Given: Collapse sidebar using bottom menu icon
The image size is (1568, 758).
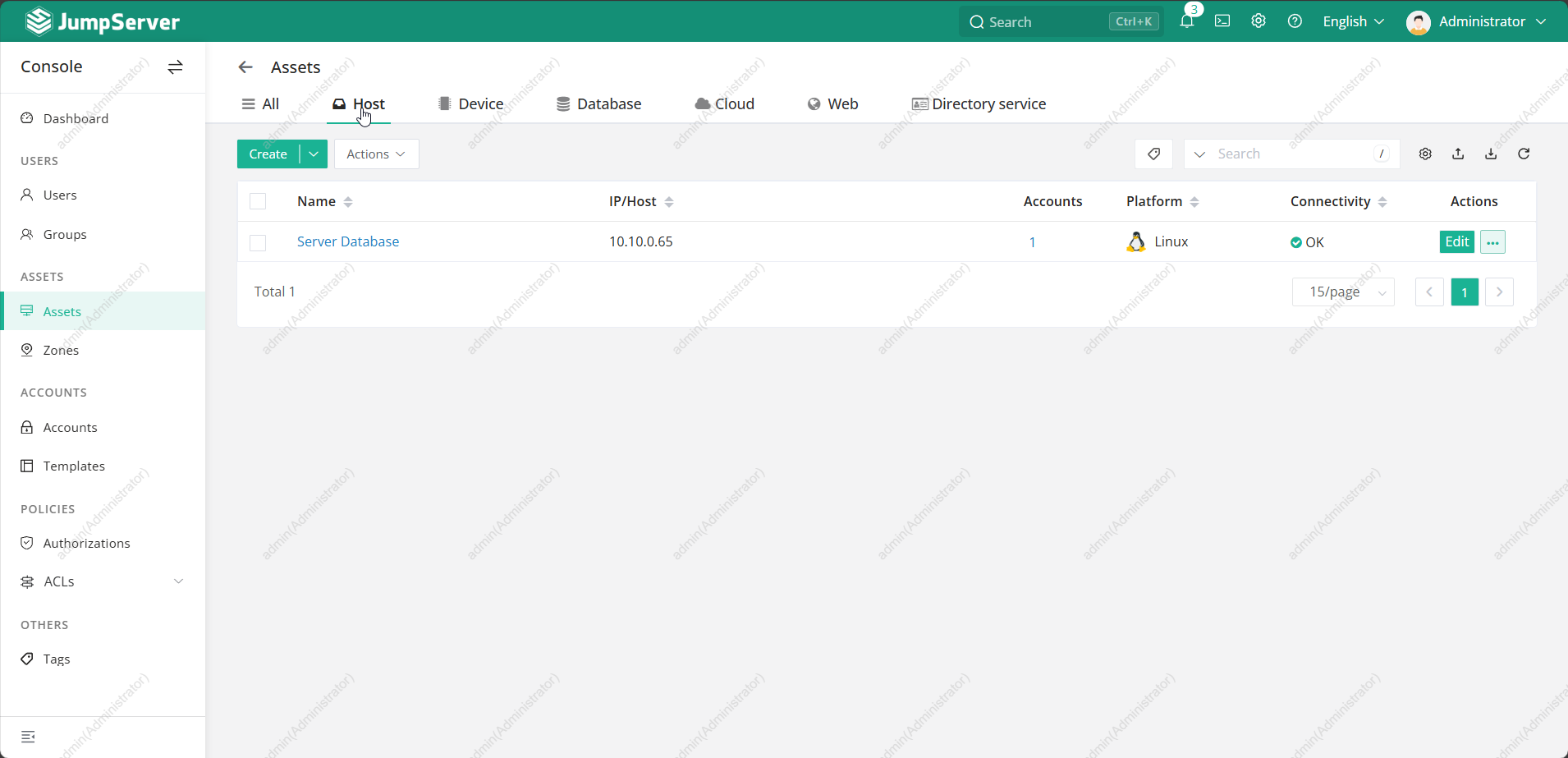Looking at the screenshot, I should (x=28, y=737).
